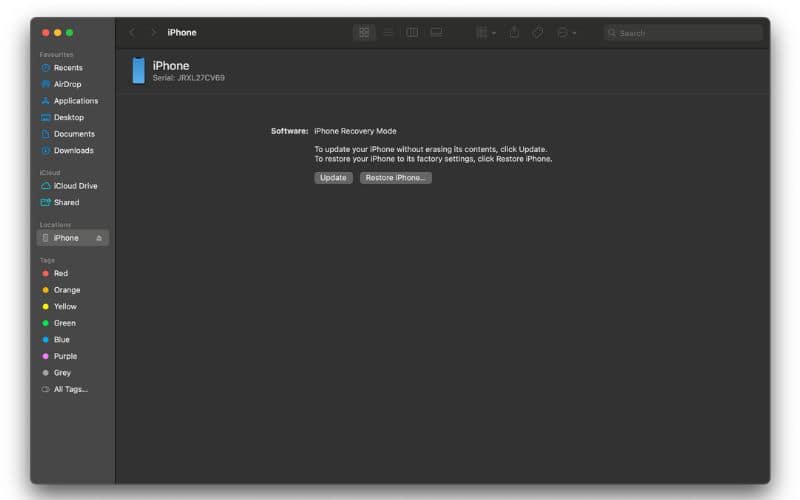The image size is (800, 500).
Task: Switch to gallery view
Action: coord(436,33)
